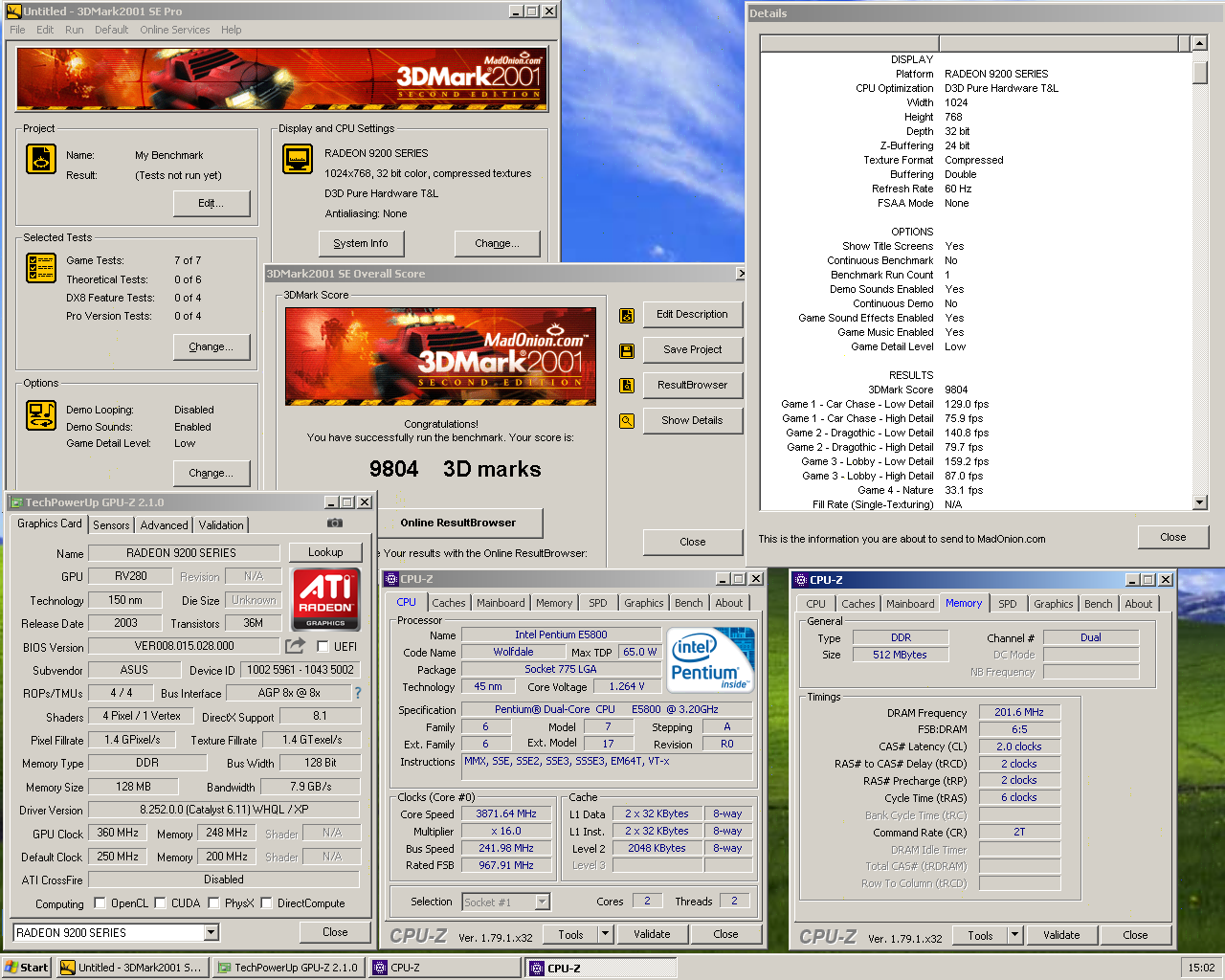This screenshot has height=980, width=1225.
Task: Open the Mainboard tab in left CPU-Z
Action: click(x=501, y=603)
